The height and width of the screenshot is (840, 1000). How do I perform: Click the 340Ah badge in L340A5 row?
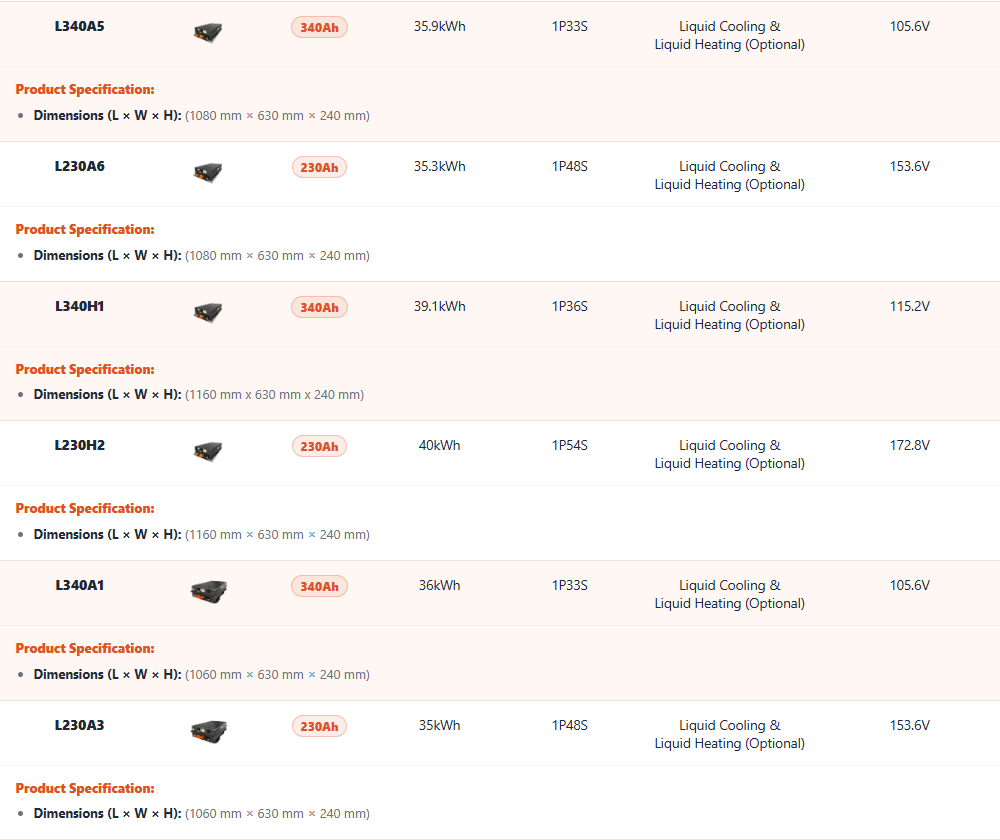coord(319,28)
